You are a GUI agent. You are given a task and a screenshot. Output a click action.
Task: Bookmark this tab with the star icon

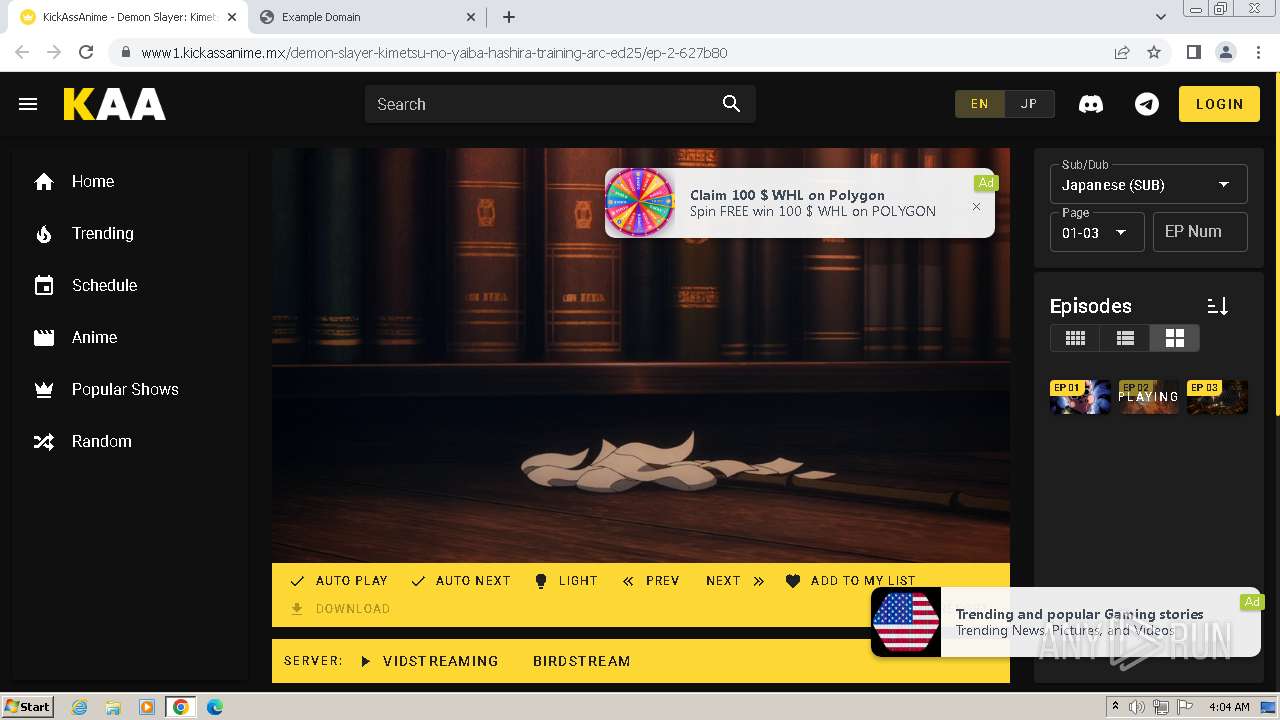tap(1154, 53)
